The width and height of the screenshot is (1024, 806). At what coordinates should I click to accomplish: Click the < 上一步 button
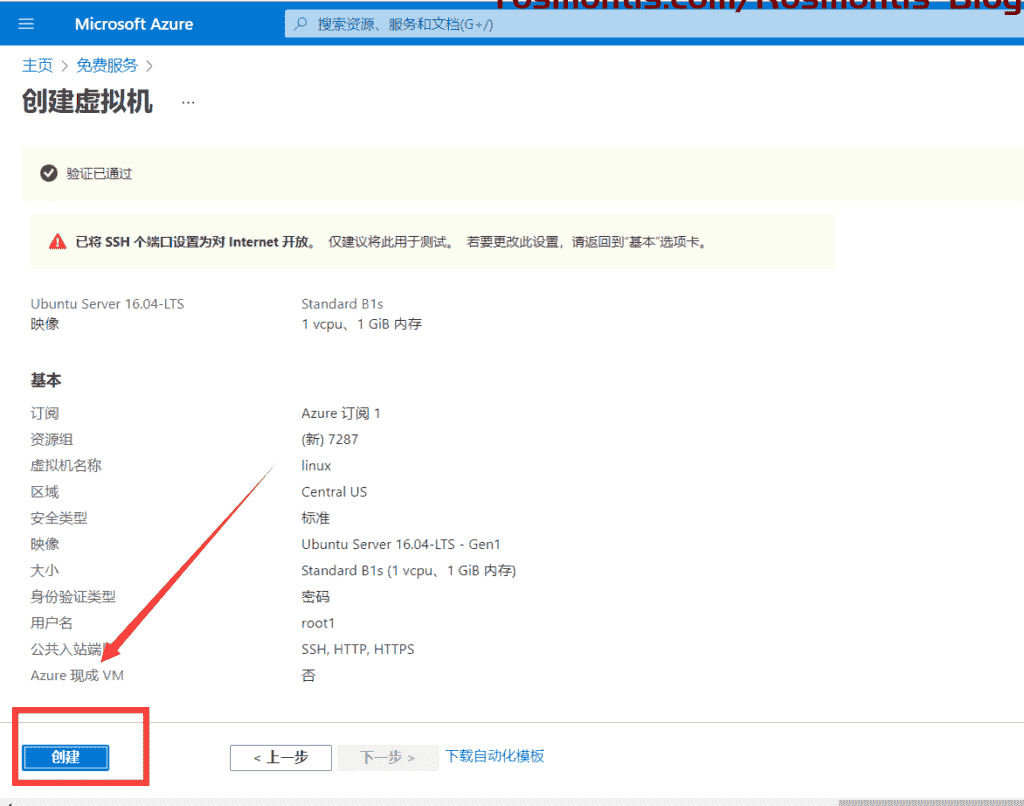coord(281,758)
